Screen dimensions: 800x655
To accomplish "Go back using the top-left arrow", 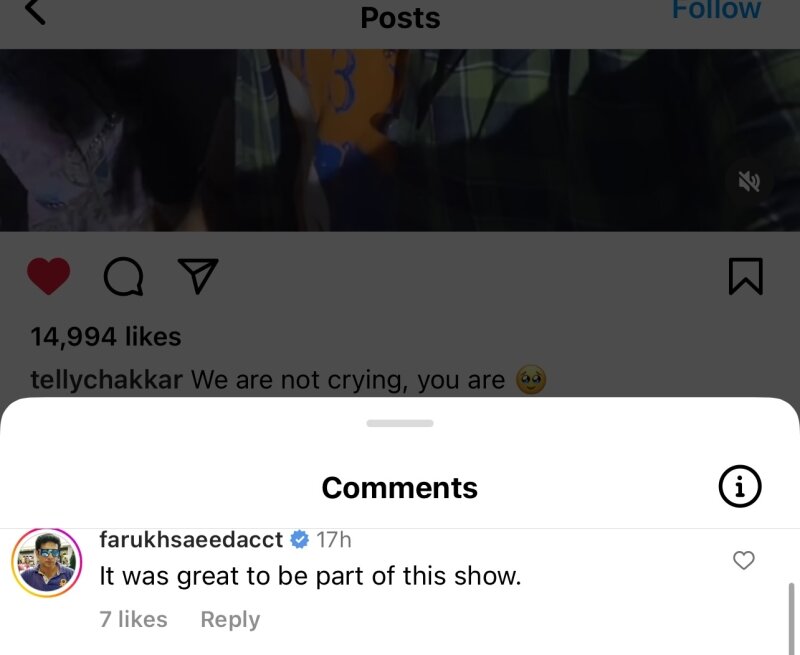I will tap(35, 11).
